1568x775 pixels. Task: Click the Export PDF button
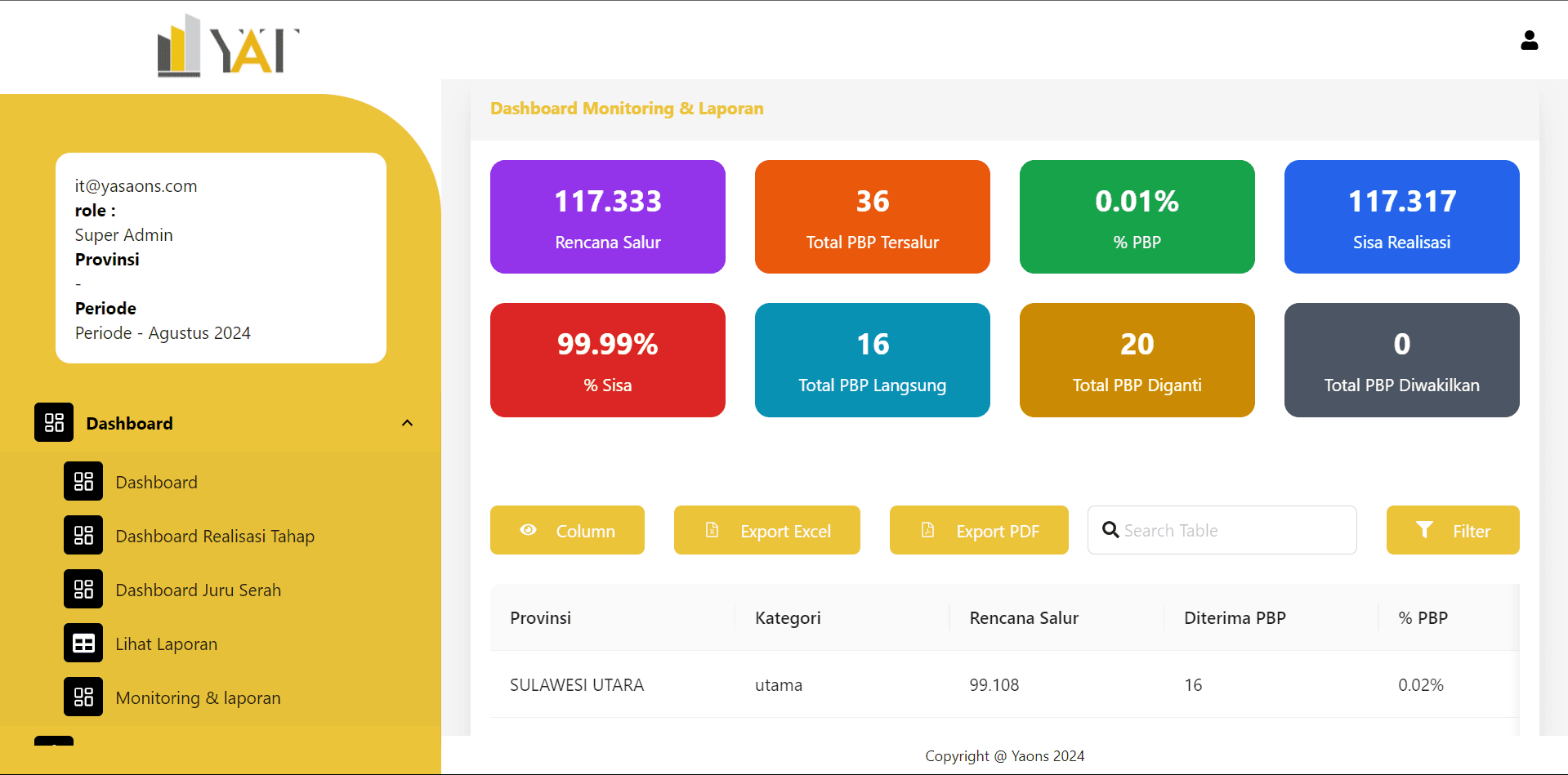click(978, 530)
